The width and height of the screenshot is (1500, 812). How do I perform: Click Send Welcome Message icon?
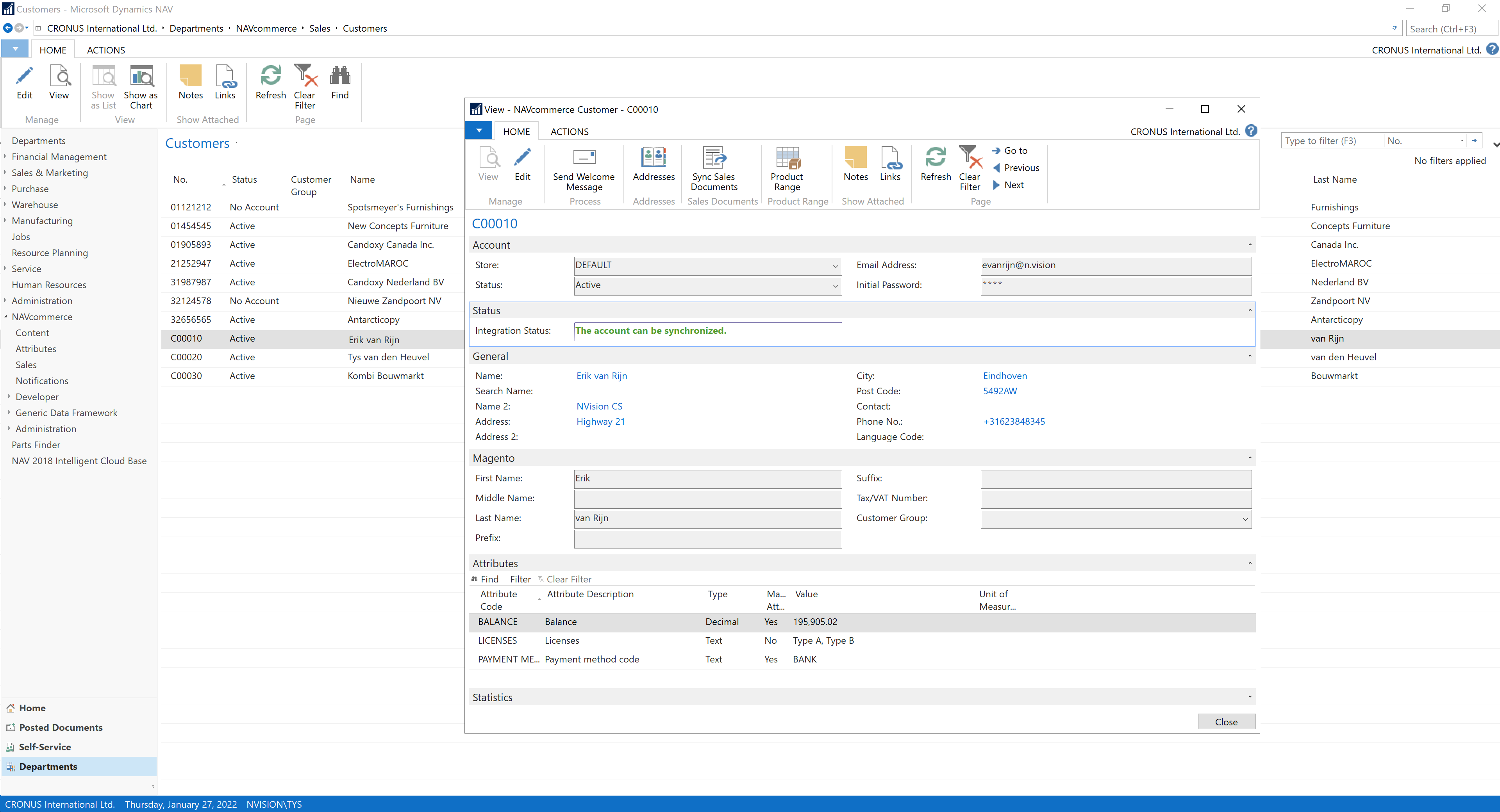click(x=584, y=158)
